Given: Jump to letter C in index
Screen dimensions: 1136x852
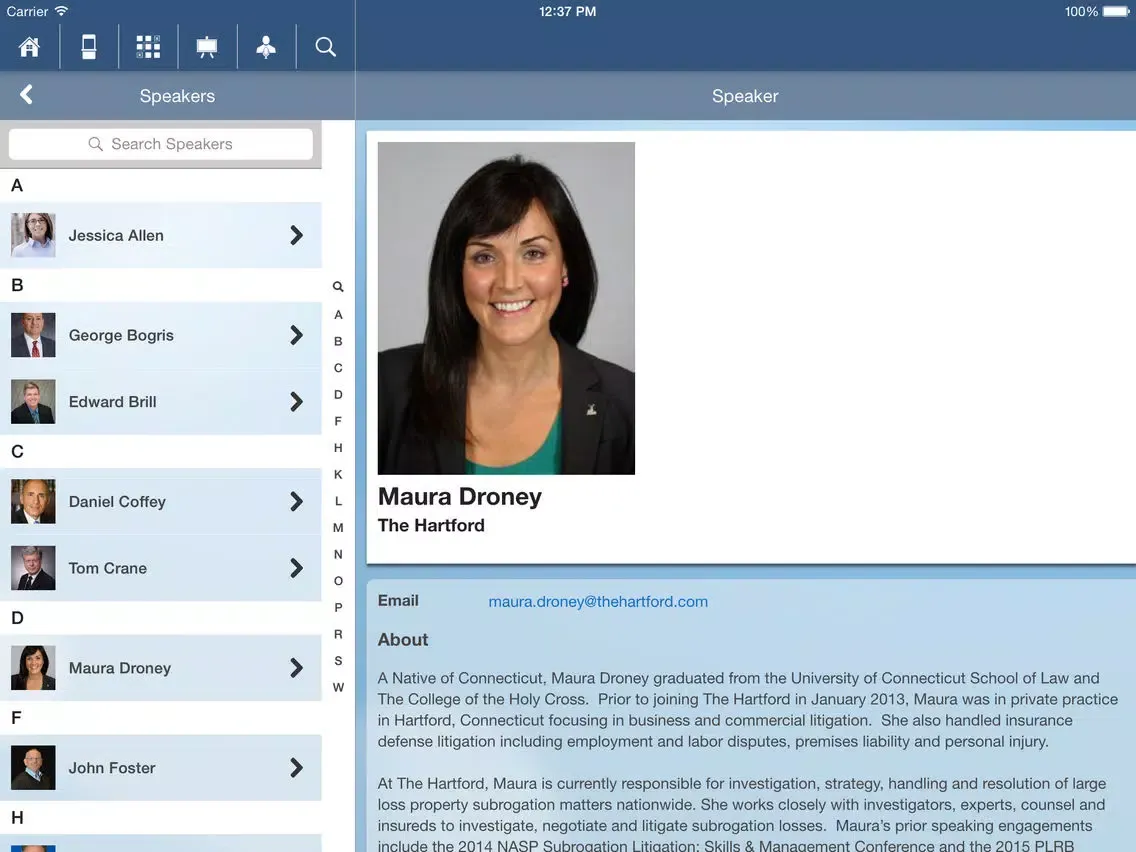Looking at the screenshot, I should coord(338,368).
